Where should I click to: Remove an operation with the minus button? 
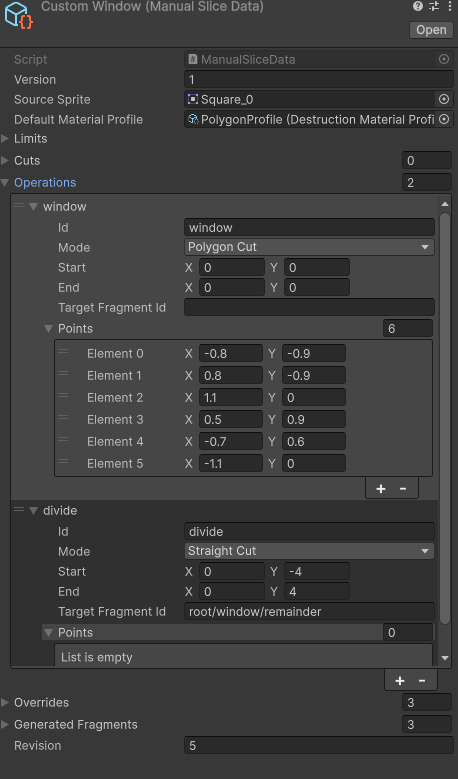point(422,681)
